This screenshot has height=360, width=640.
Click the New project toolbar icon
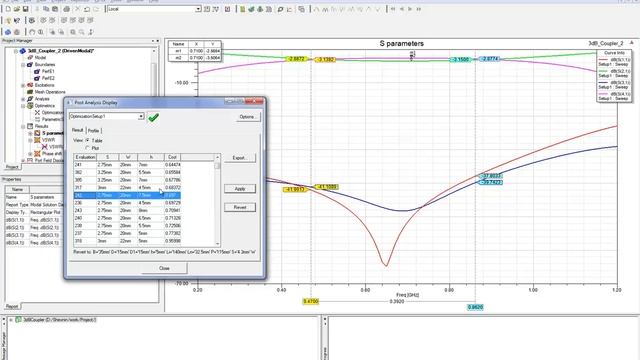(x=8, y=9)
